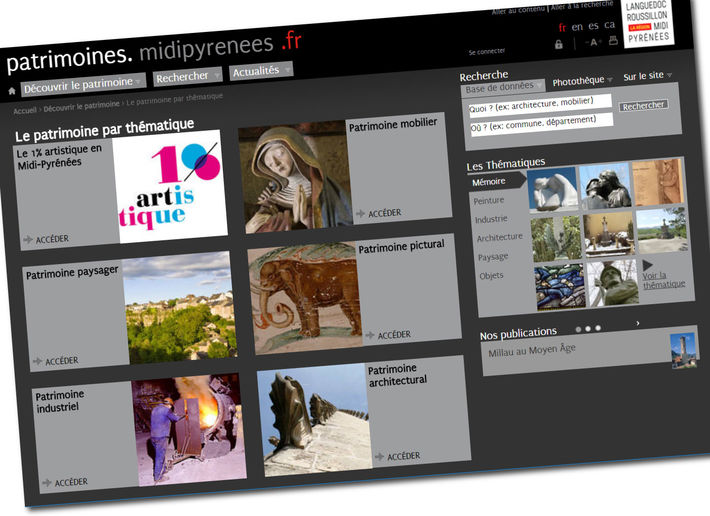
Task: Click first publication carousel dot
Action: point(578,330)
